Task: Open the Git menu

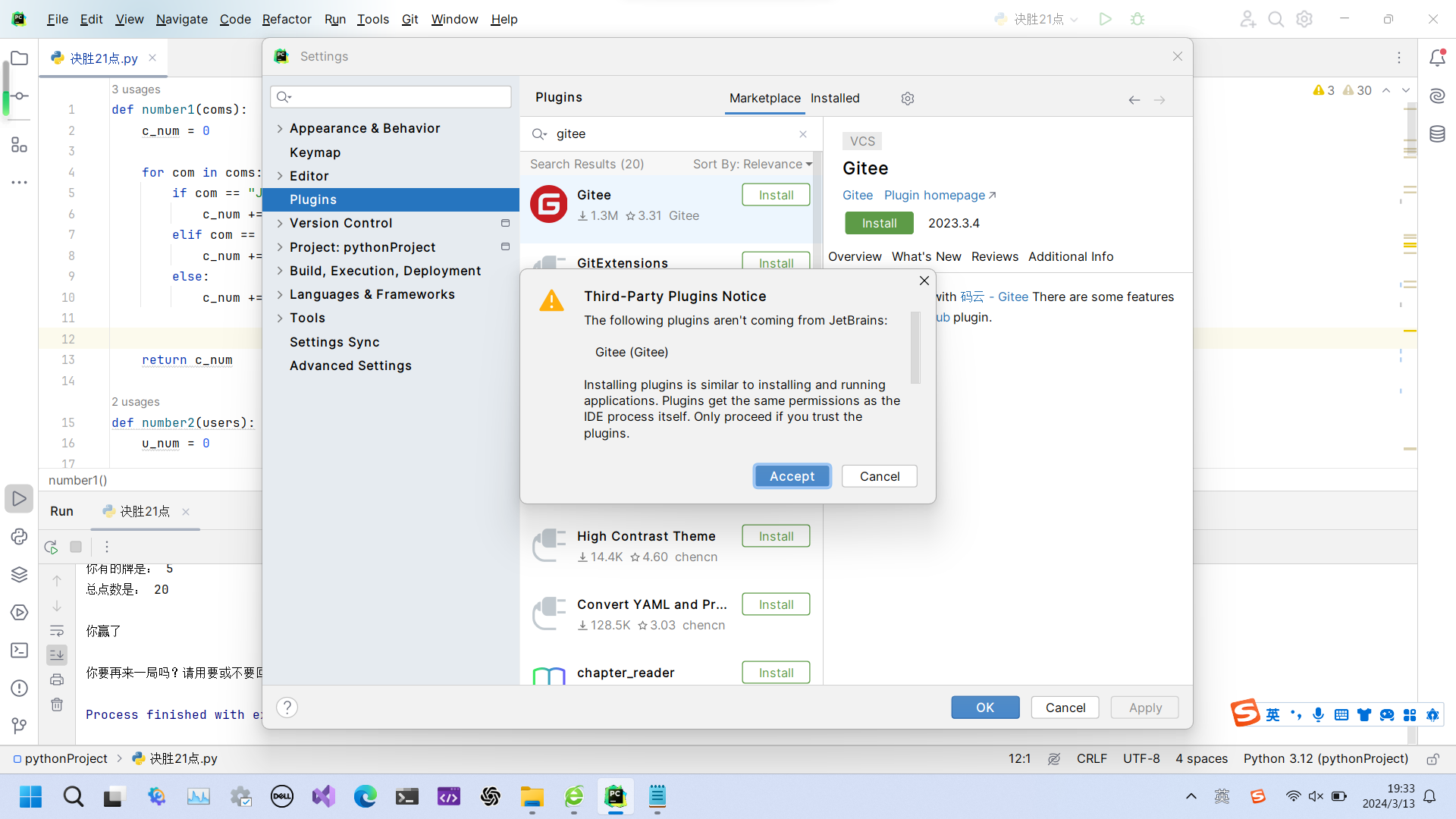Action: coord(409,19)
